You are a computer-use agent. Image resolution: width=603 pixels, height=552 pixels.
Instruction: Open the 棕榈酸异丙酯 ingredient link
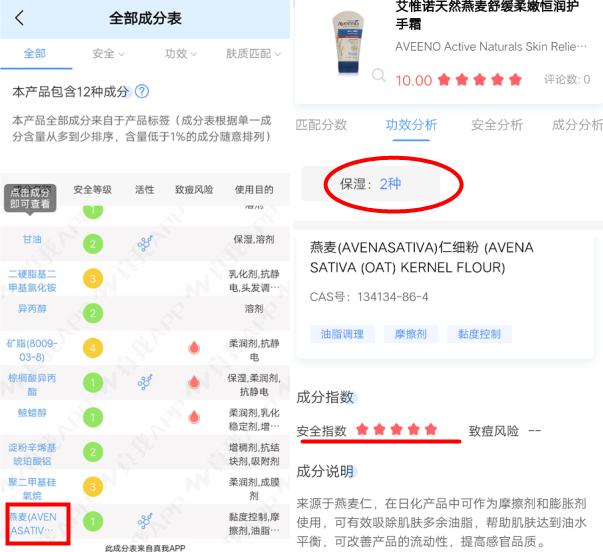[32, 385]
